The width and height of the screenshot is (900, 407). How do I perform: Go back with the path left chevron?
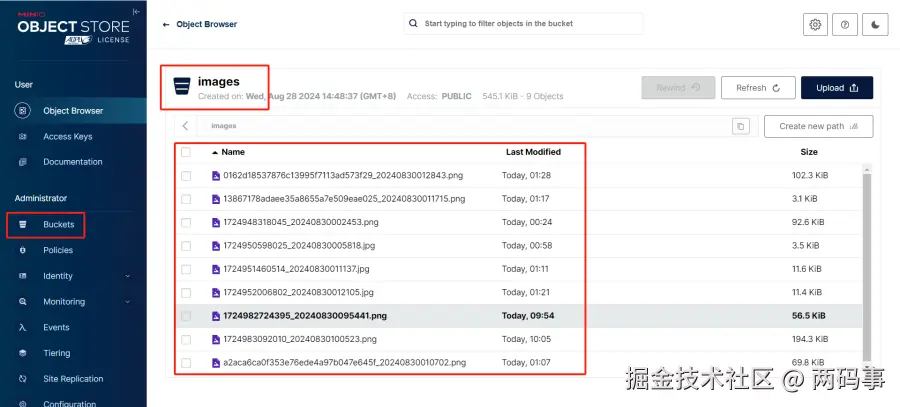(x=185, y=126)
